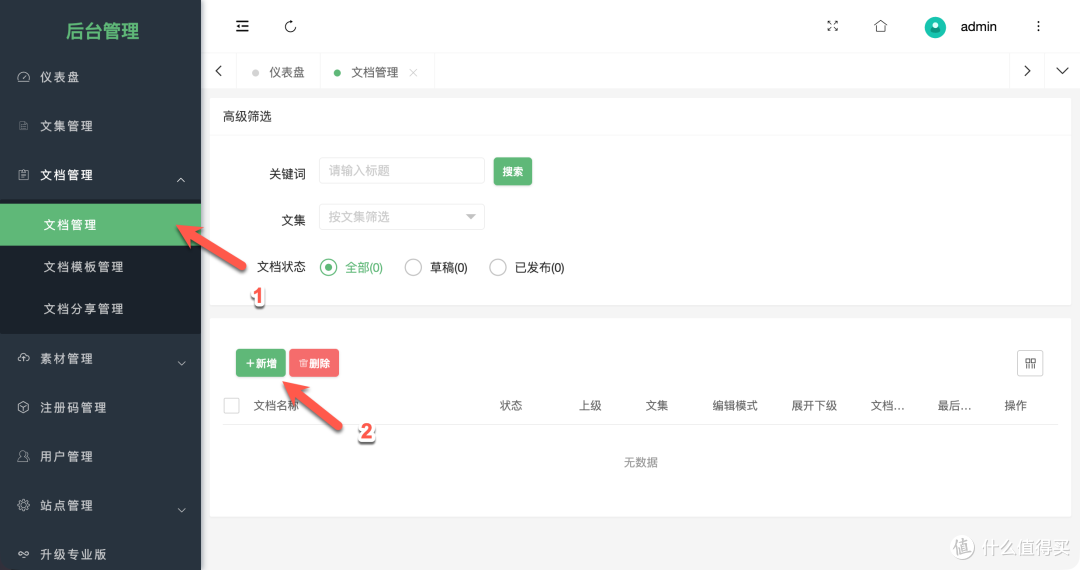Screen dimensions: 1080x570
Task: Open the 按文集筛选 dropdown
Action: (x=402, y=217)
